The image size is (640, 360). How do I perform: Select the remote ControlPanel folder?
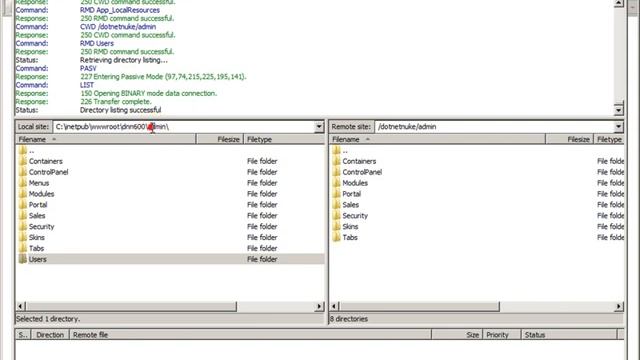coord(362,172)
